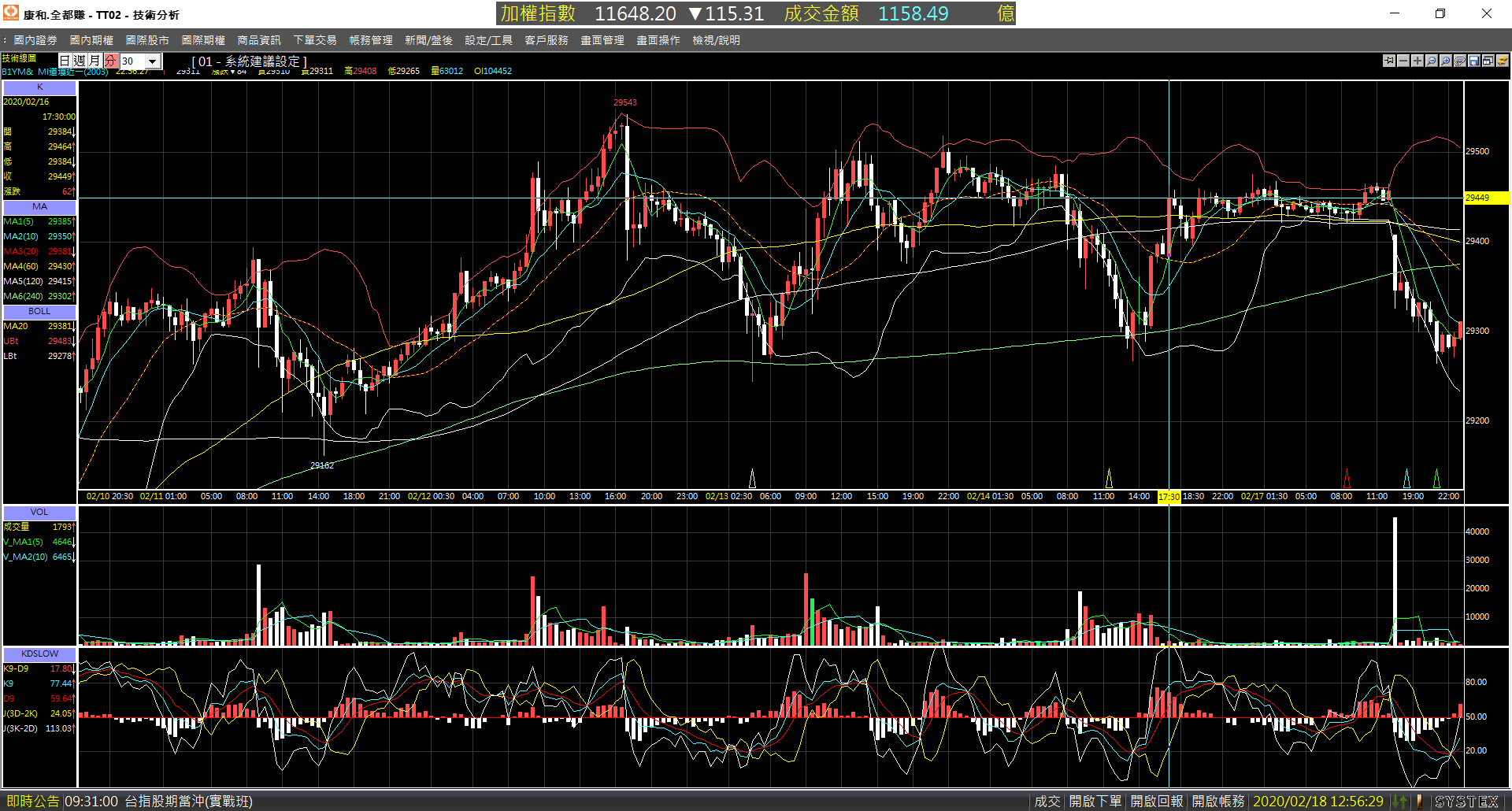Click the 29543 high price annotation
Screen dimensions: 1512x811
(625, 102)
